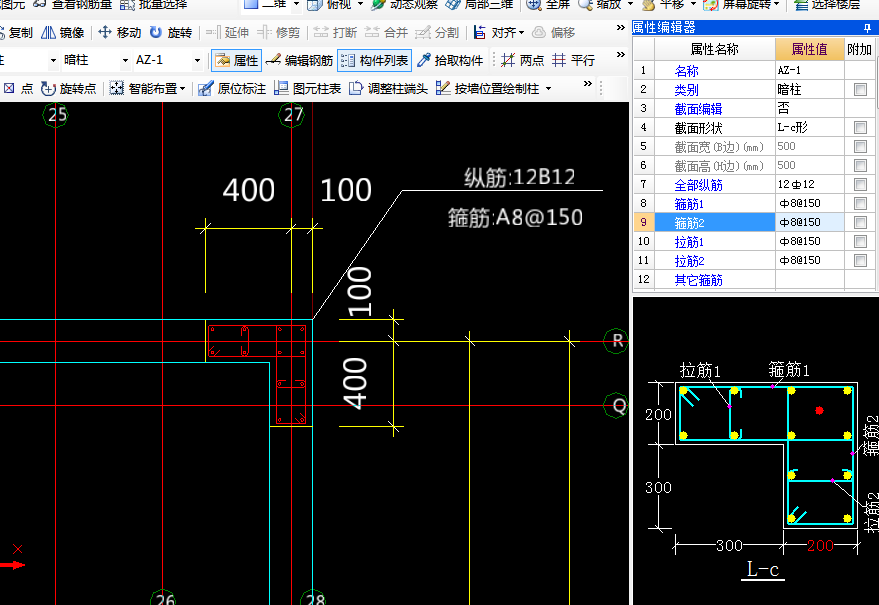
Task: Activate the 拾取构件 pick component tool
Action: pos(451,61)
